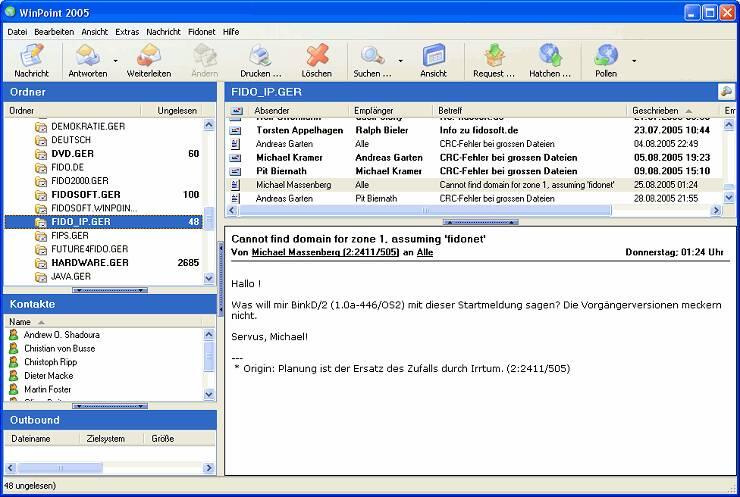Open the Antworten dropdown arrow

116,61
